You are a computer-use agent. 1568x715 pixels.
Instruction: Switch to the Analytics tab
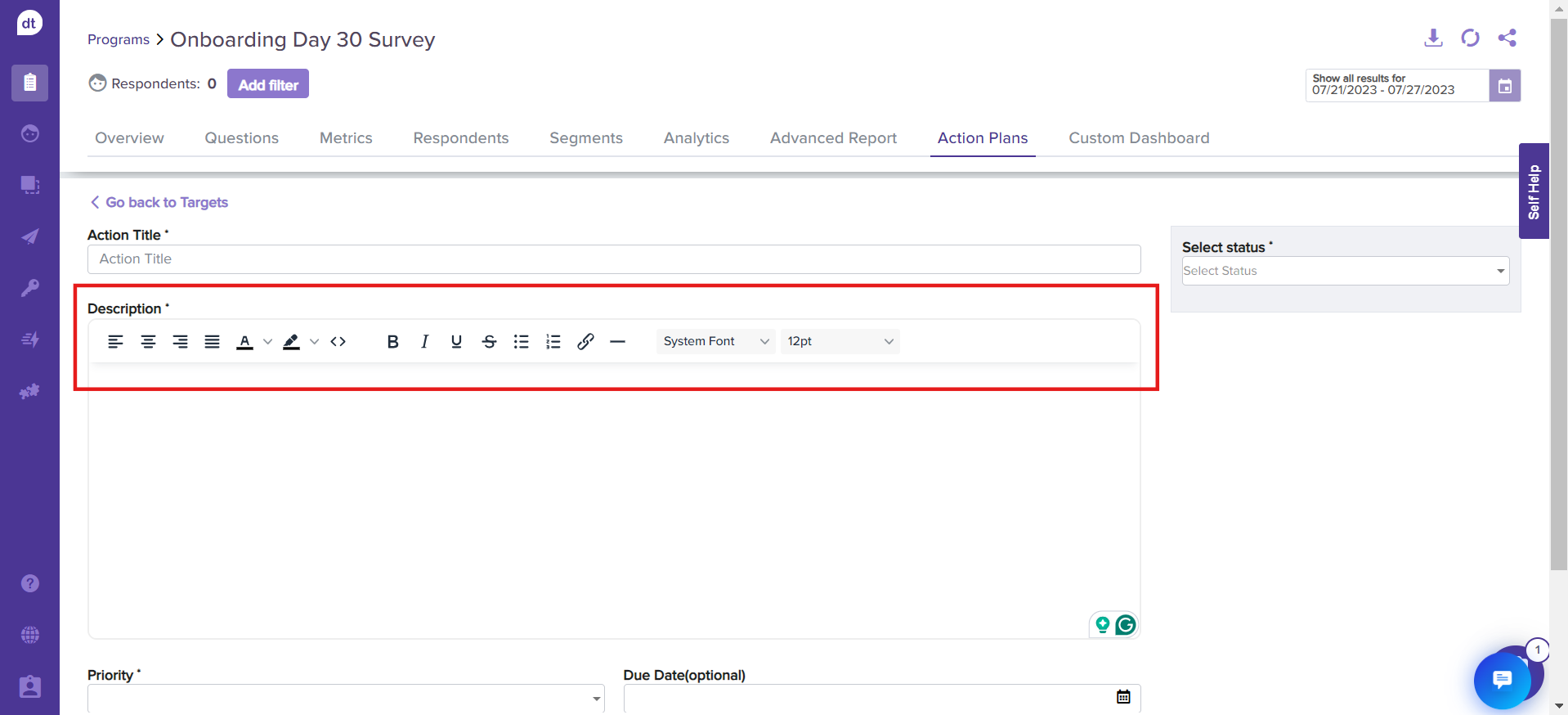[x=696, y=138]
